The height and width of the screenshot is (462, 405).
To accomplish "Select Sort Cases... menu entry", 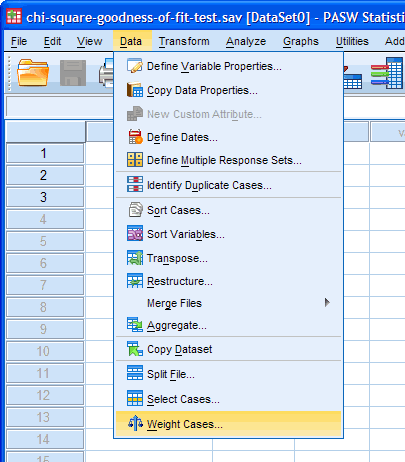I will pyautogui.click(x=228, y=210).
